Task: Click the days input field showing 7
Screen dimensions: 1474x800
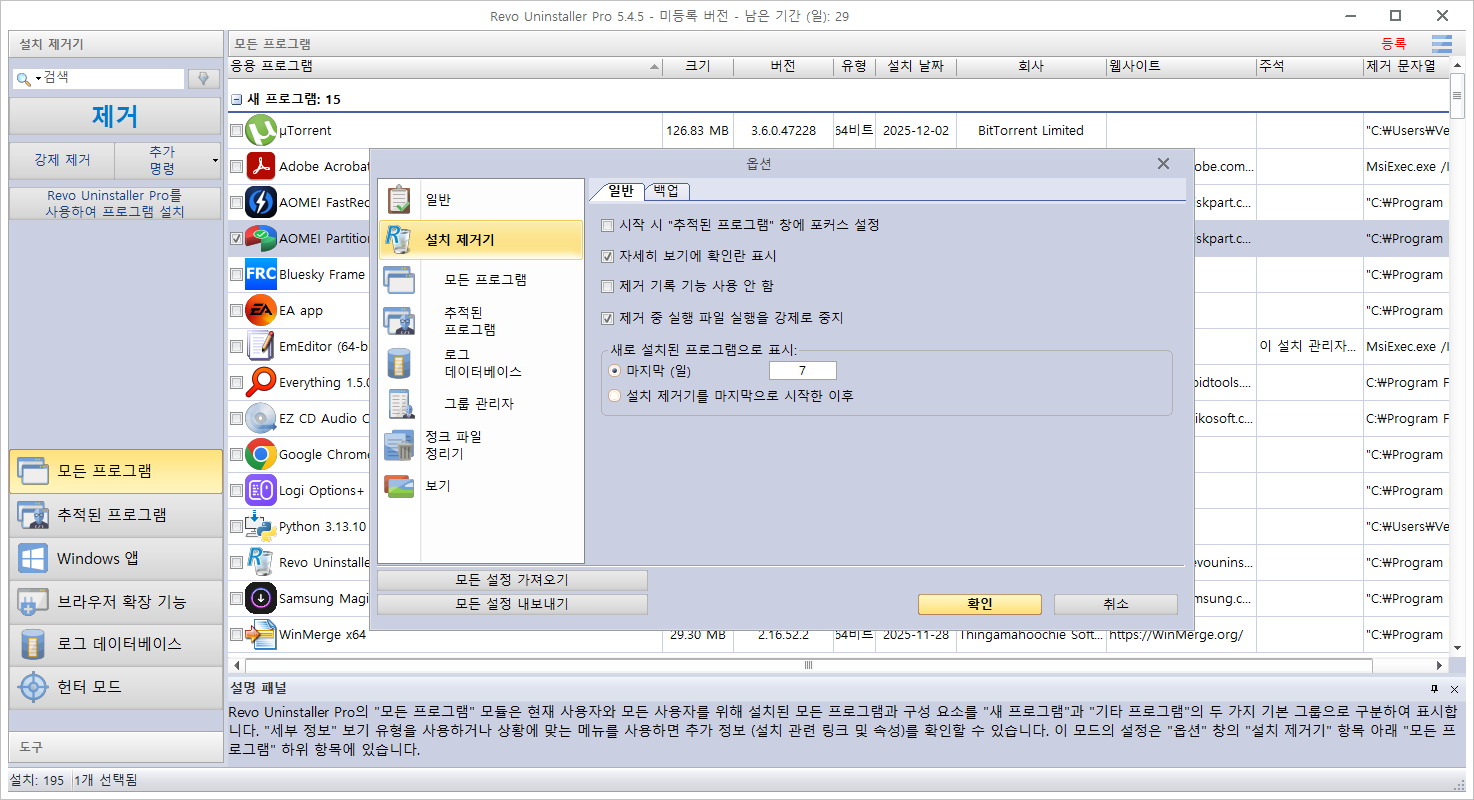Action: click(x=802, y=371)
